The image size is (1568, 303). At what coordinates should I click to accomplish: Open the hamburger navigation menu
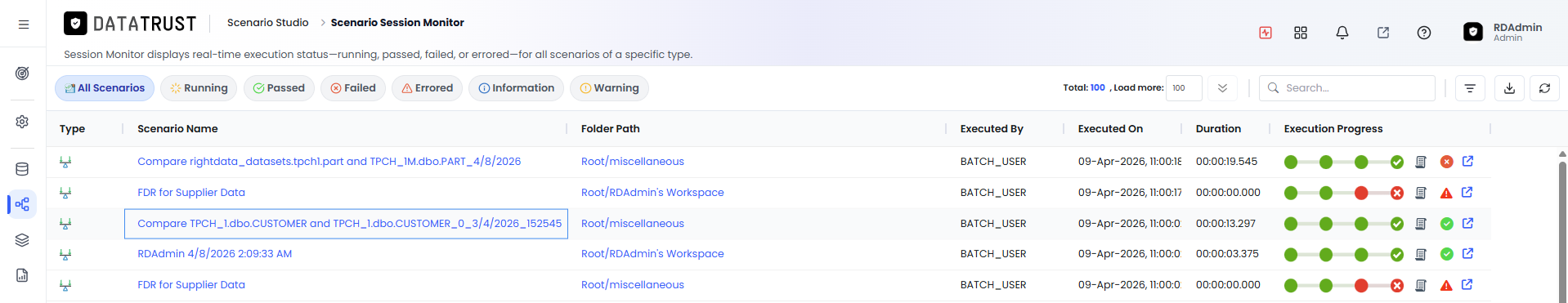[24, 25]
